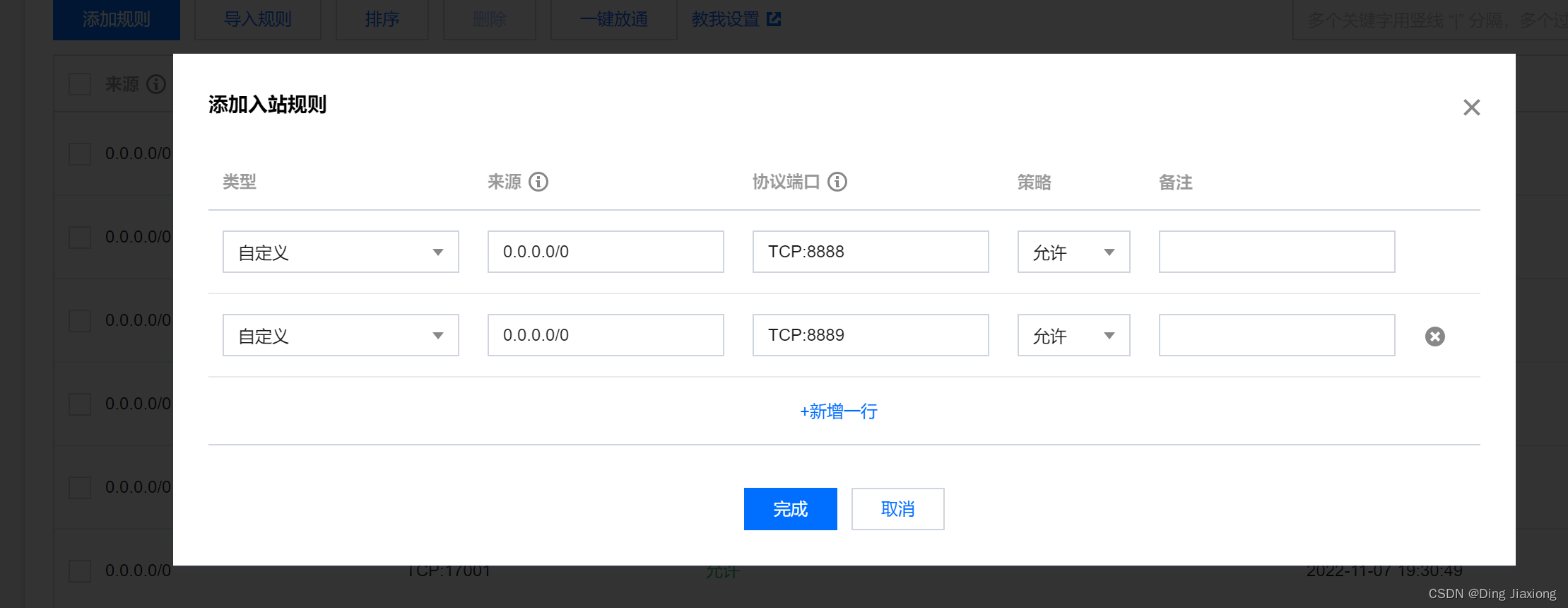The height and width of the screenshot is (608, 1568).
Task: Edit source field of TCP:8888 row
Action: click(x=606, y=252)
